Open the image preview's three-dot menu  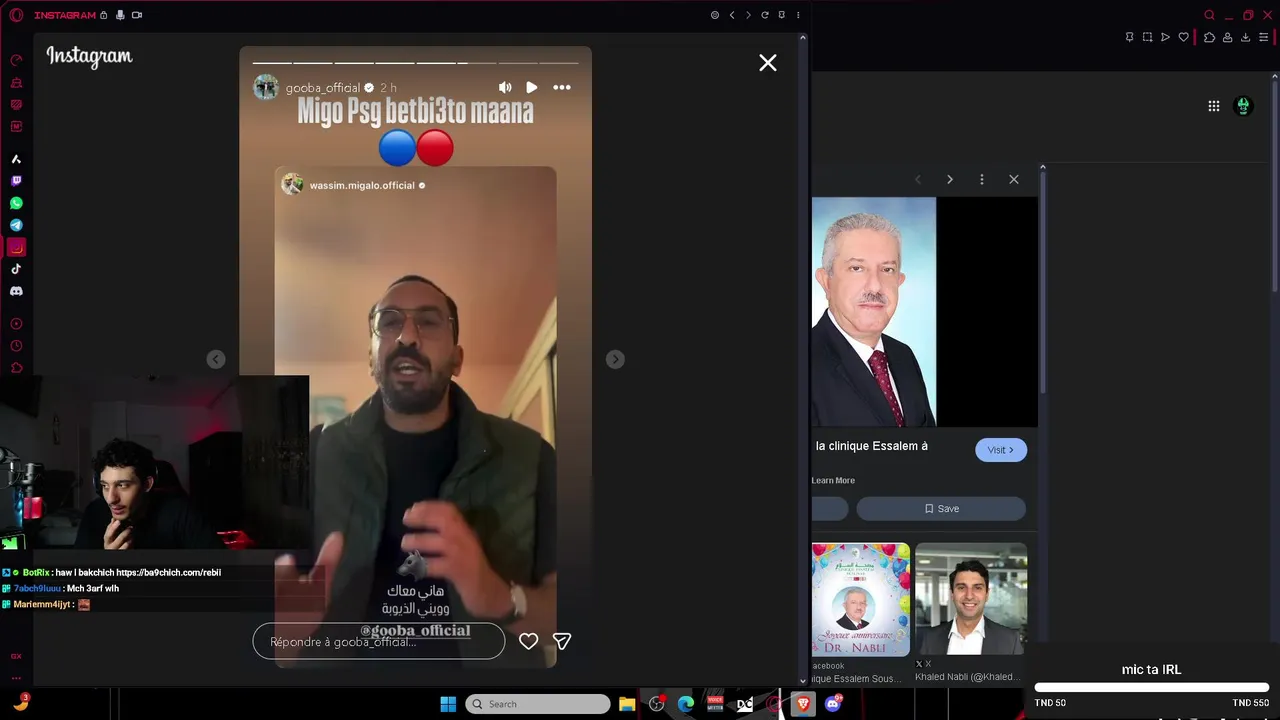982,179
